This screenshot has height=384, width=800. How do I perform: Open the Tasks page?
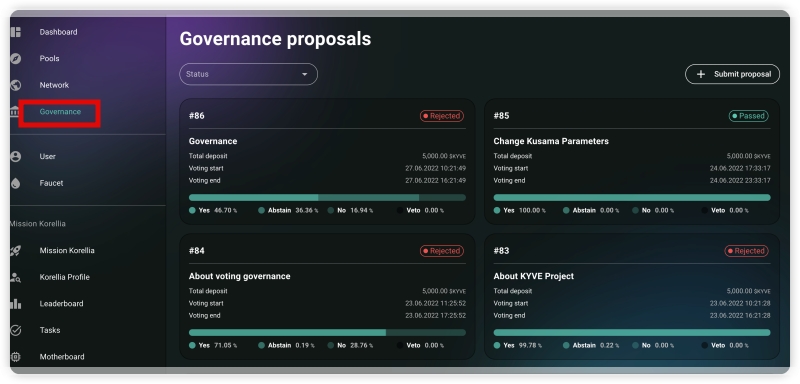click(50, 330)
